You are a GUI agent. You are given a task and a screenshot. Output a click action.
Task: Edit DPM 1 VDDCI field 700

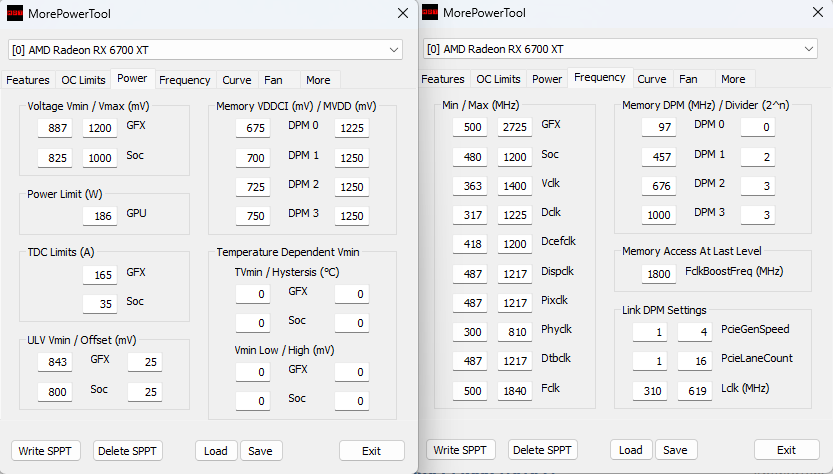pyautogui.click(x=253, y=157)
